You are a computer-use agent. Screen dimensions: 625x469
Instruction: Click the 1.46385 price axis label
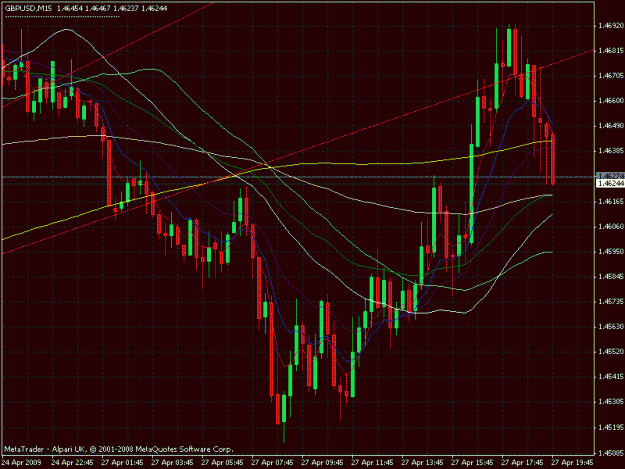(x=610, y=151)
